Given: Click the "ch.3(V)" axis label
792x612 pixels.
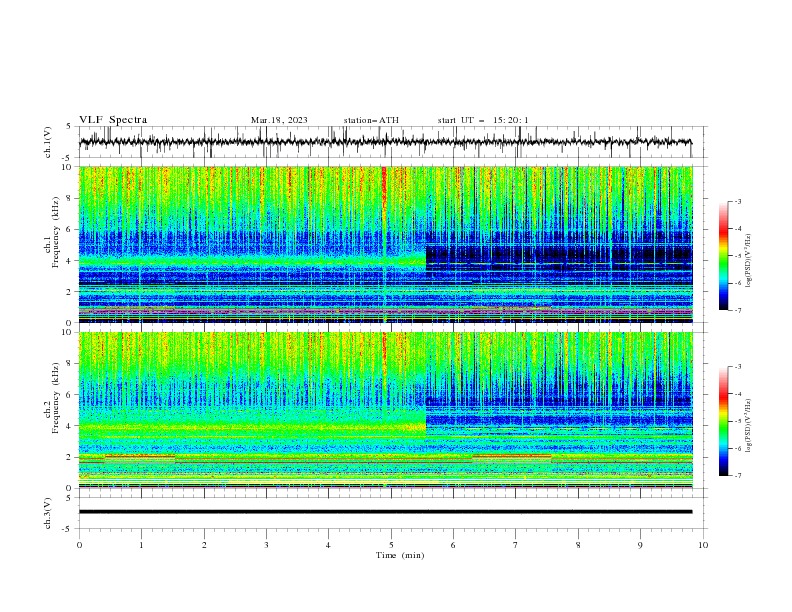Looking at the screenshot, I should click(x=48, y=513).
